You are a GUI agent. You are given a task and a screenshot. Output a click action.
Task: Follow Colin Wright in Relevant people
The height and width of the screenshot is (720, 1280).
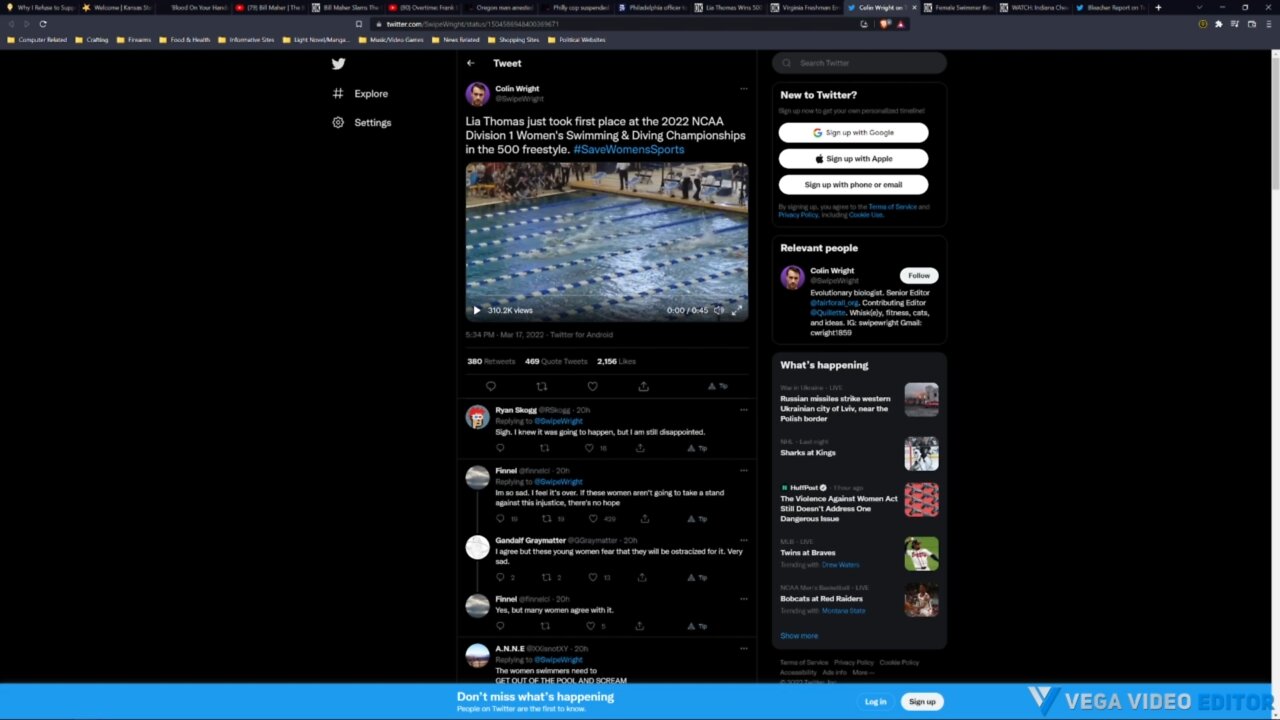(919, 275)
